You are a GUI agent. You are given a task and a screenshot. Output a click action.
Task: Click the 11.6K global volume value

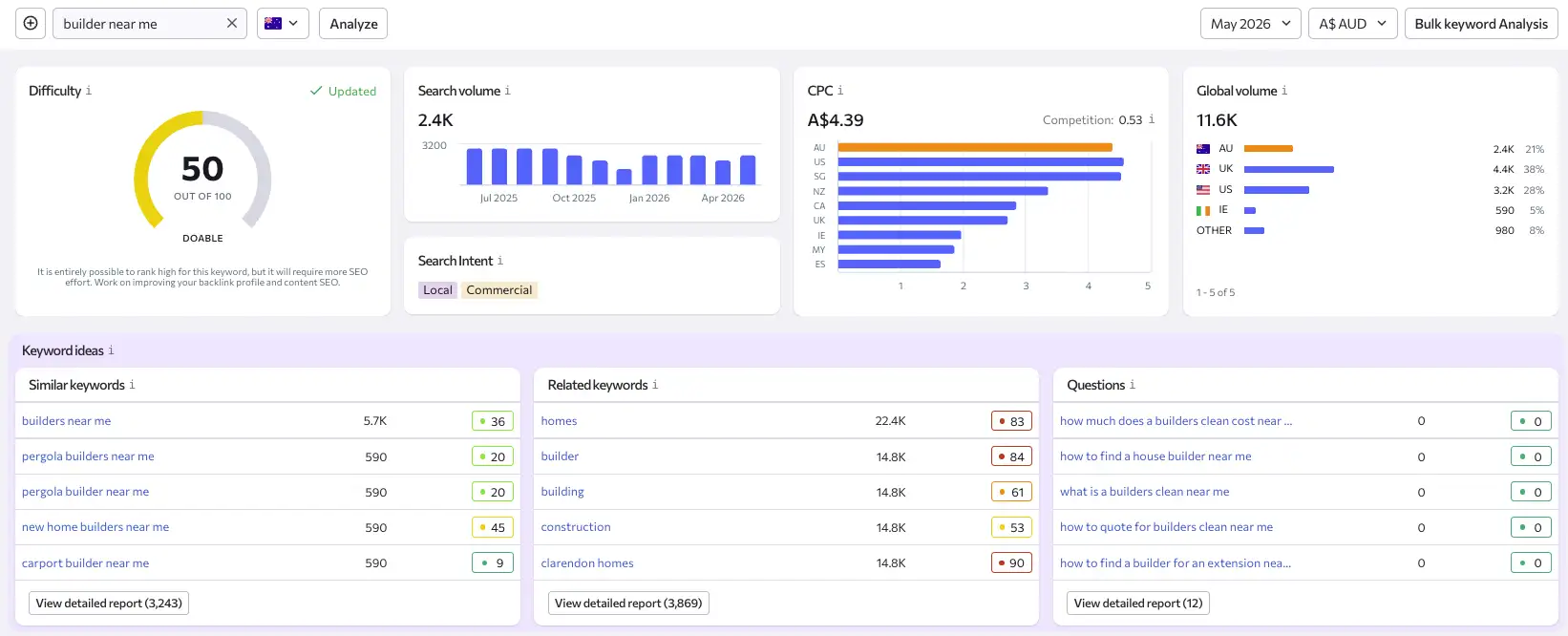[x=1217, y=120]
